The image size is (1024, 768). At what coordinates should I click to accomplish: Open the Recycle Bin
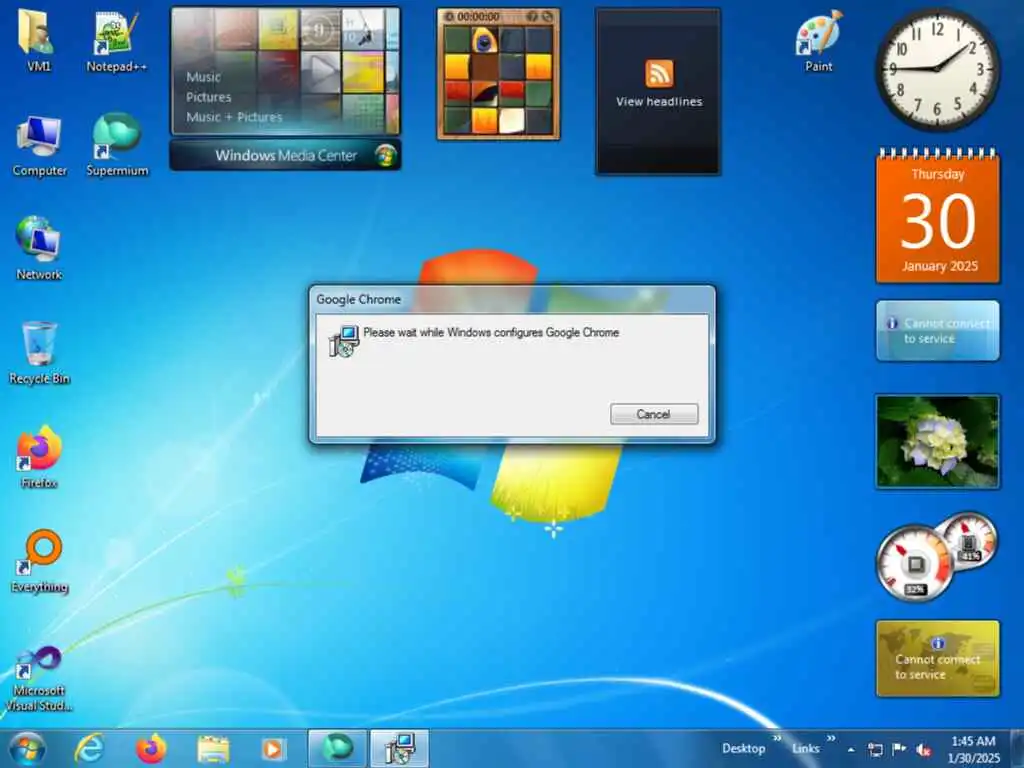point(39,353)
